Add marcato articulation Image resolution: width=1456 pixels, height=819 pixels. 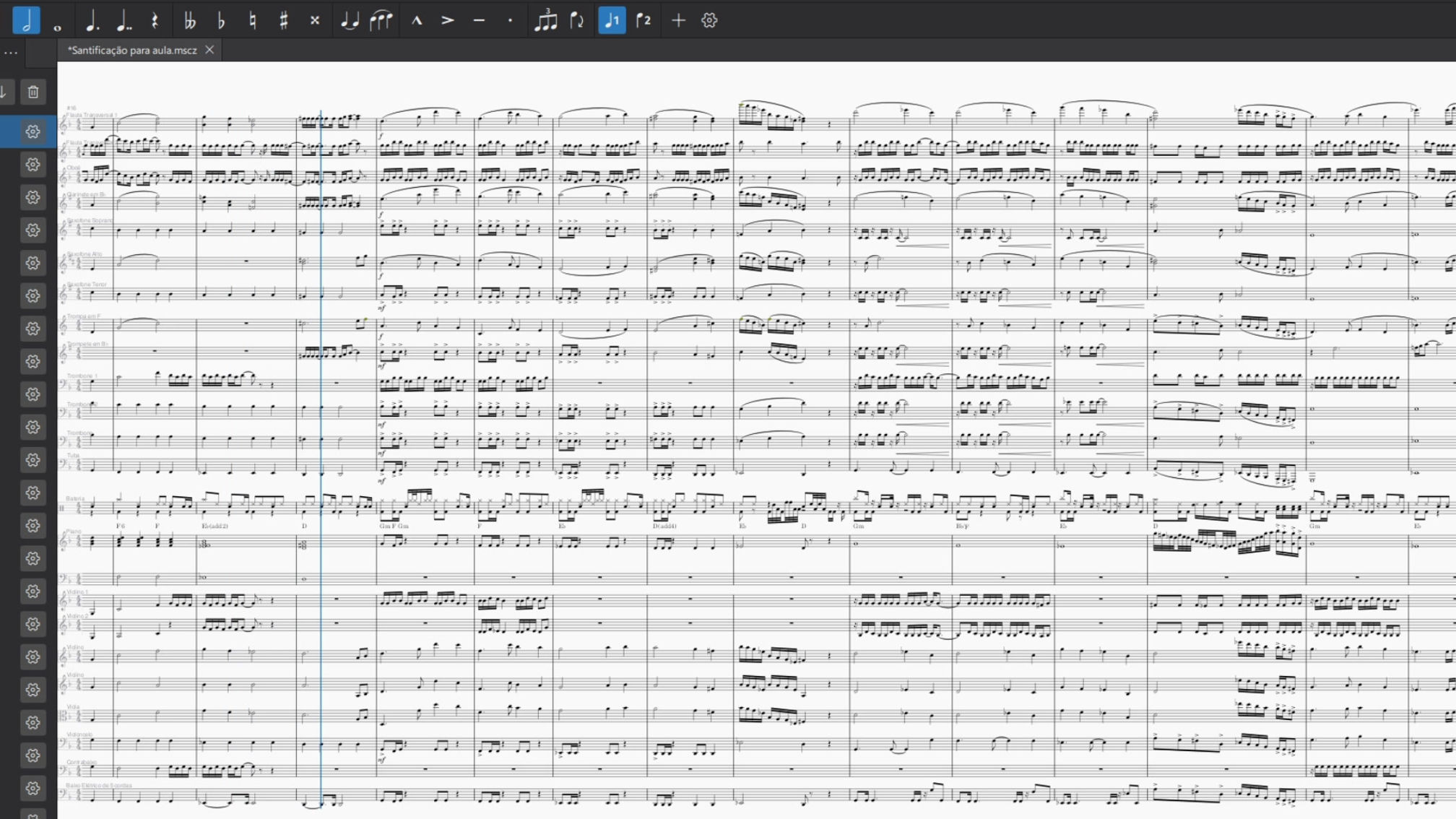pyautogui.click(x=417, y=21)
